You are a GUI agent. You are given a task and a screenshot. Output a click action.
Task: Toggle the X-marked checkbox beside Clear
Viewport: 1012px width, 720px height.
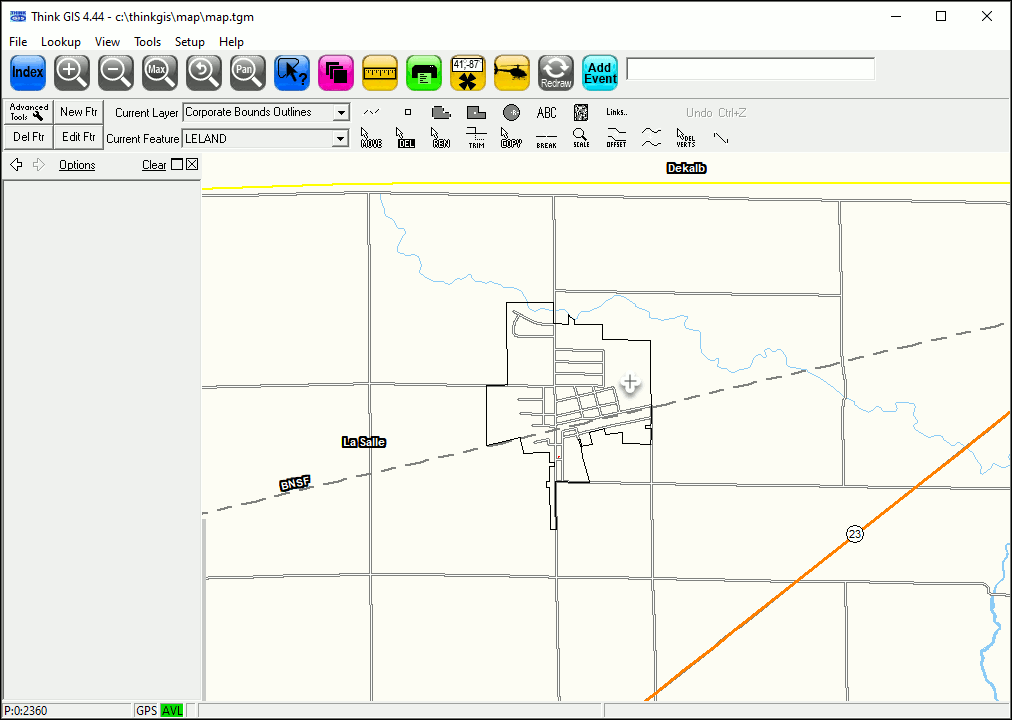coord(192,165)
